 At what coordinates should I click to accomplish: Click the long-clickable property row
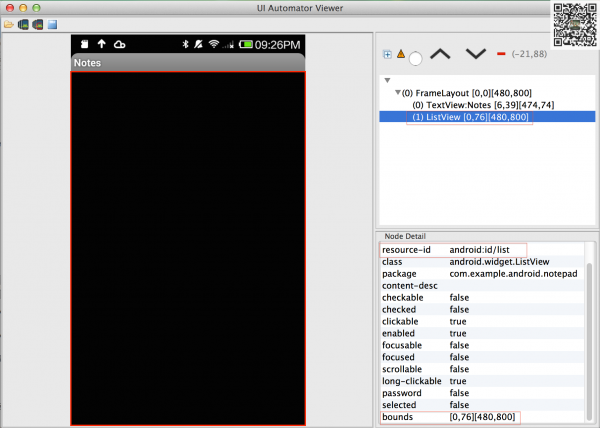(x=482, y=381)
